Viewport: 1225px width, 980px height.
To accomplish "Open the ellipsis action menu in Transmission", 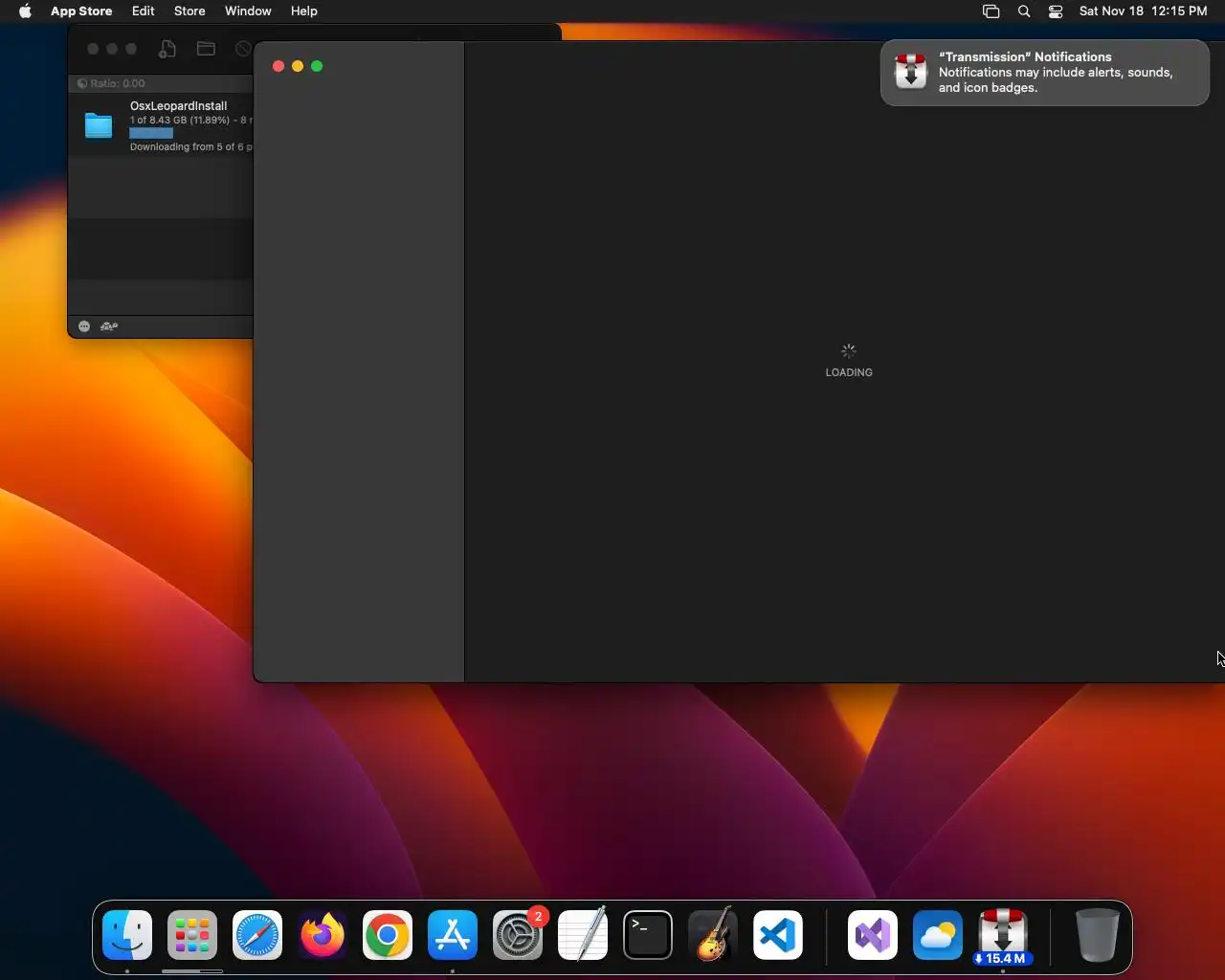I will coord(84,326).
